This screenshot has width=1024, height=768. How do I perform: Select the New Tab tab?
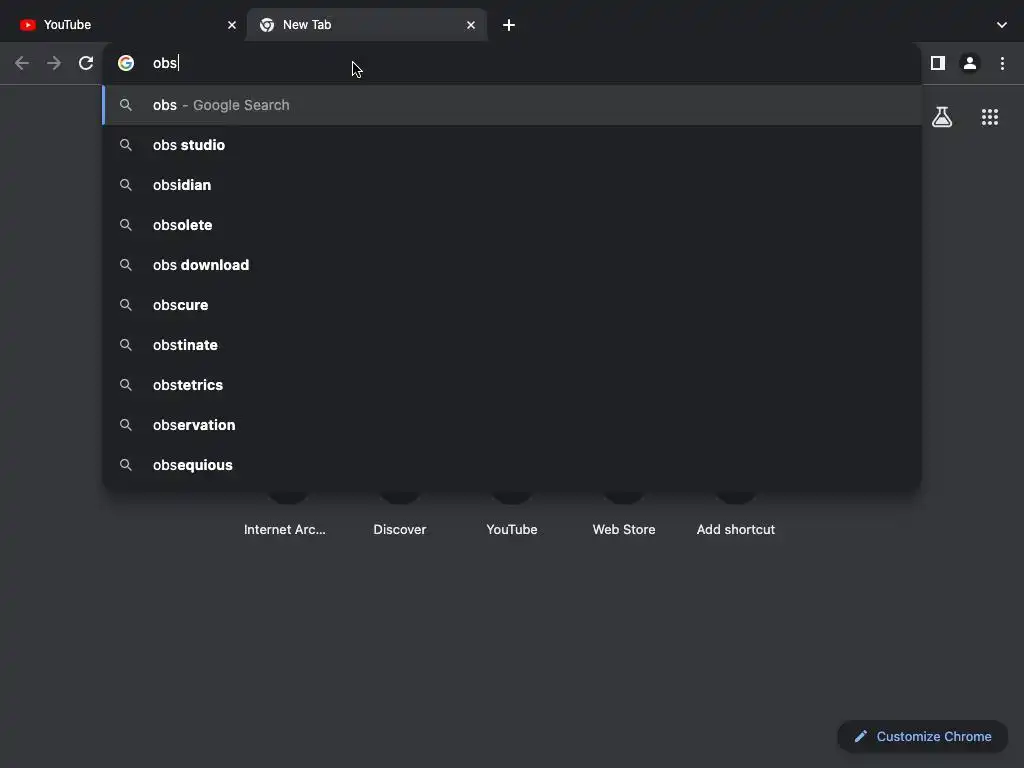pyautogui.click(x=366, y=25)
